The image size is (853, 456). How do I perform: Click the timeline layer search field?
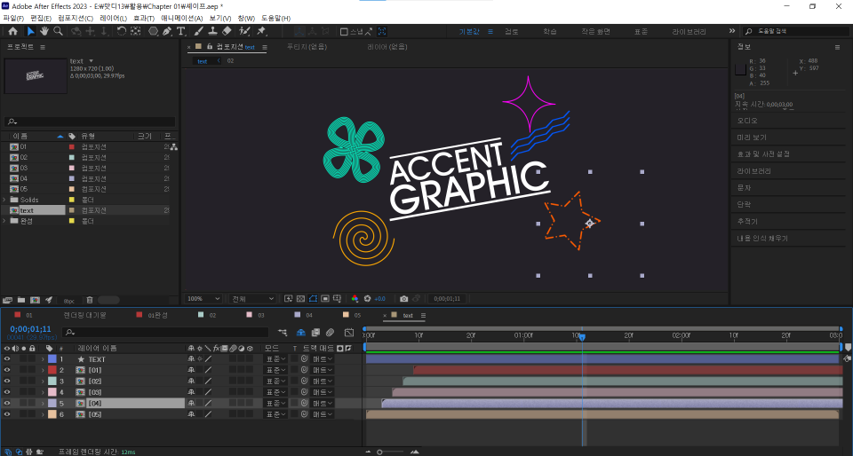tap(165, 332)
